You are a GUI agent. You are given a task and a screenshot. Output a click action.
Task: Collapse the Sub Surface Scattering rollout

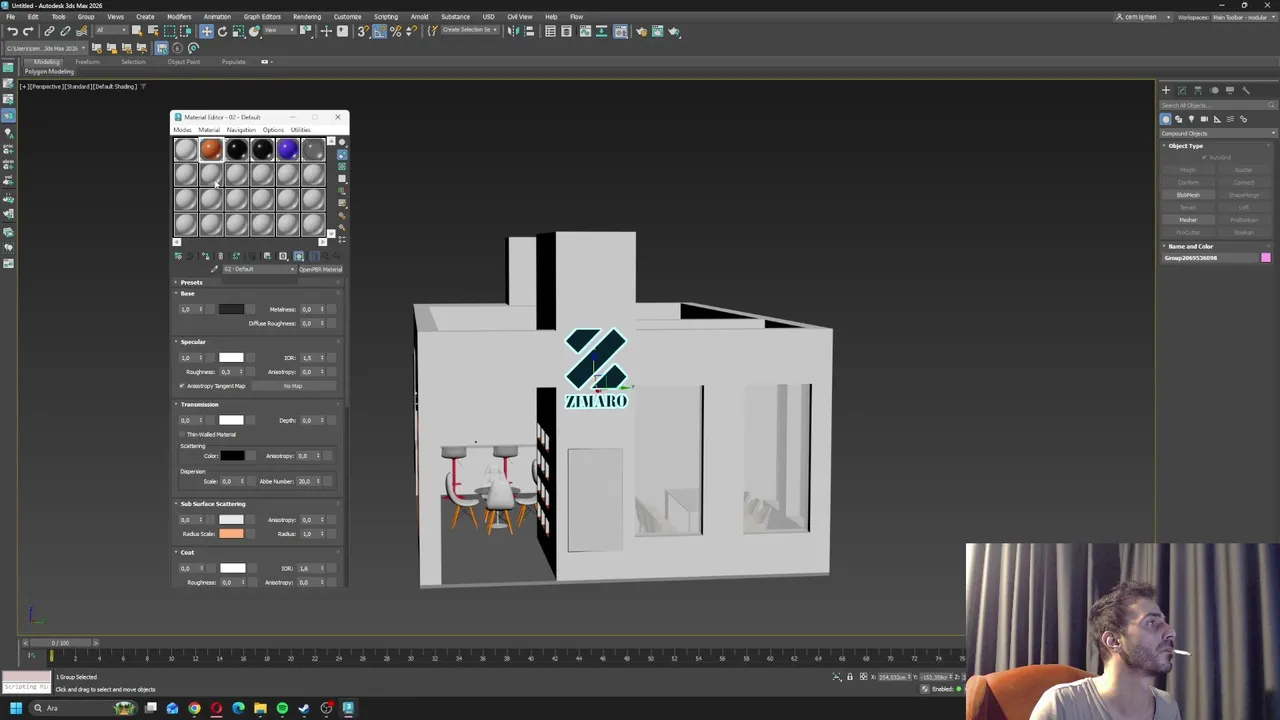pyautogui.click(x=212, y=504)
